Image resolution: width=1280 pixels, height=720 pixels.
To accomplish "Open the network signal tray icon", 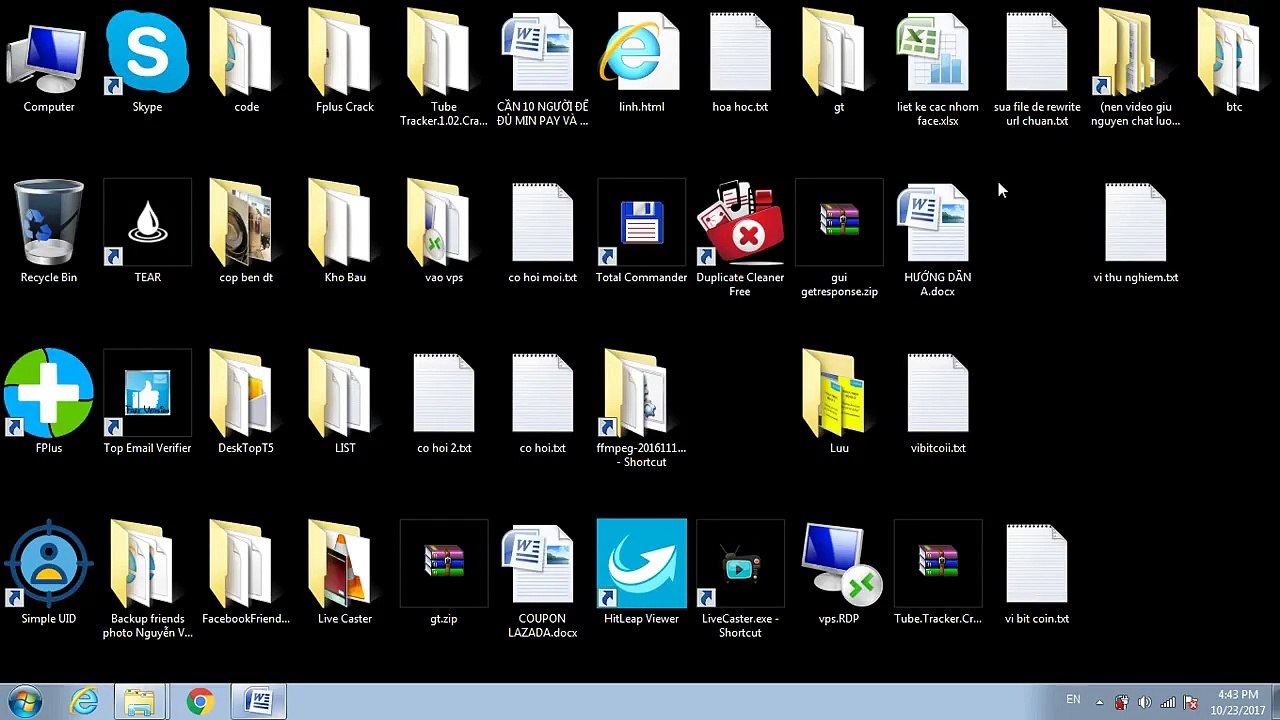I will click(x=1168, y=702).
